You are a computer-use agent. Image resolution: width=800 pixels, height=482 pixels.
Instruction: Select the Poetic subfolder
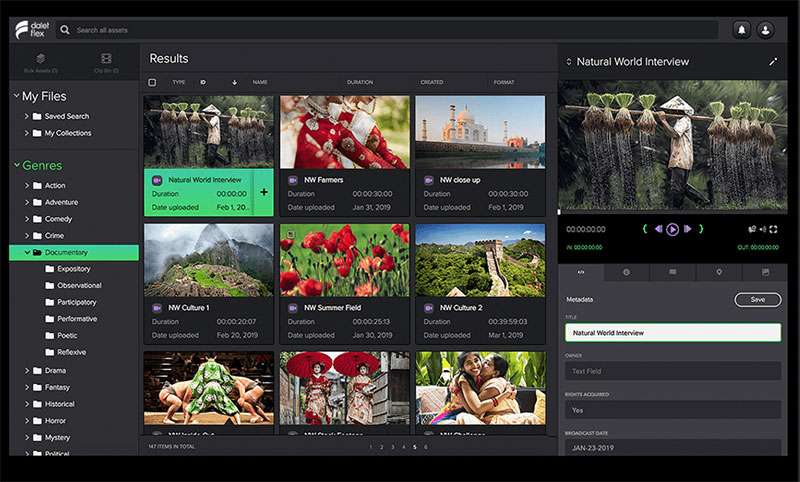pos(67,336)
